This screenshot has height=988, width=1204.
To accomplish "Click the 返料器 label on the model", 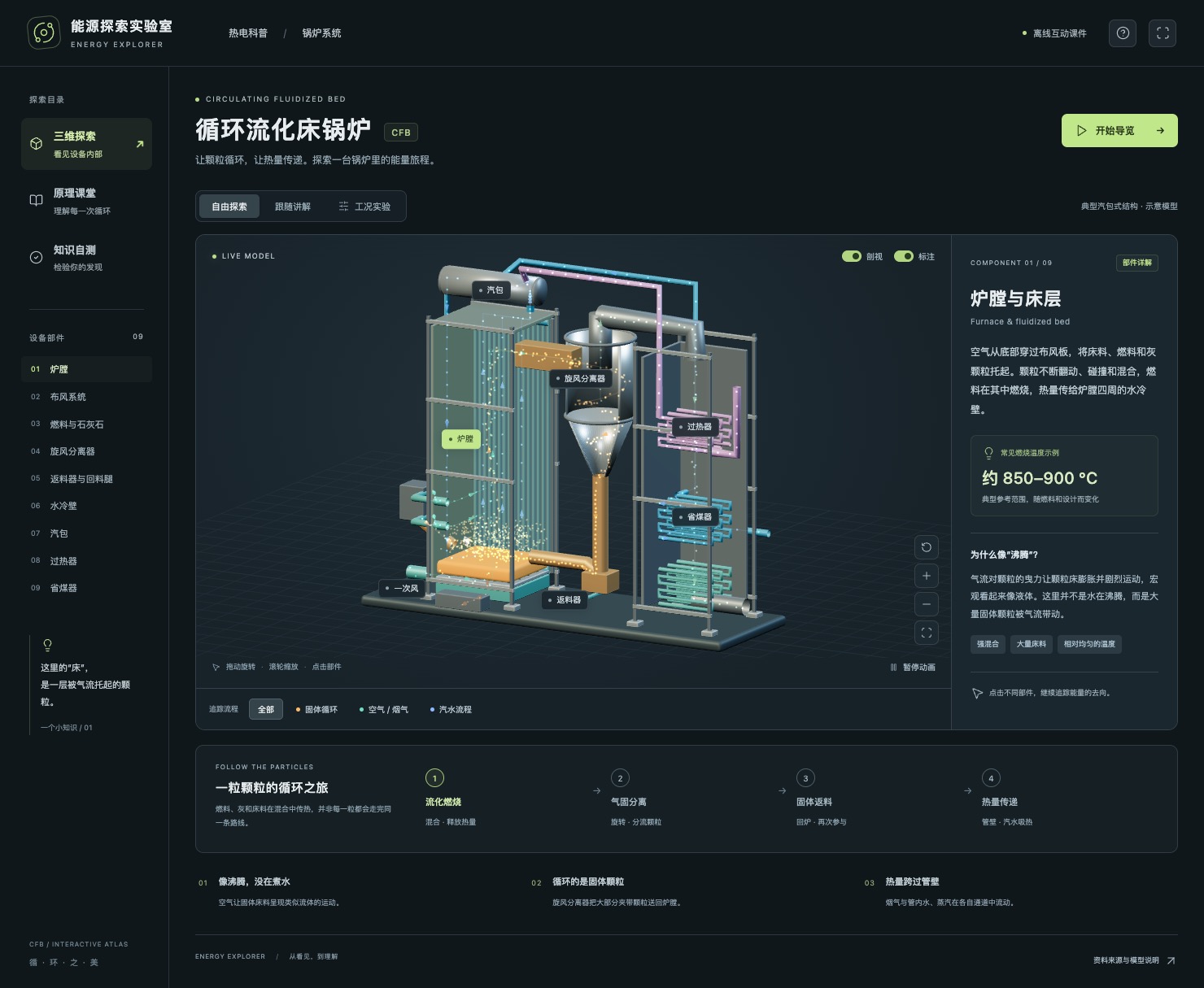I will [x=565, y=600].
